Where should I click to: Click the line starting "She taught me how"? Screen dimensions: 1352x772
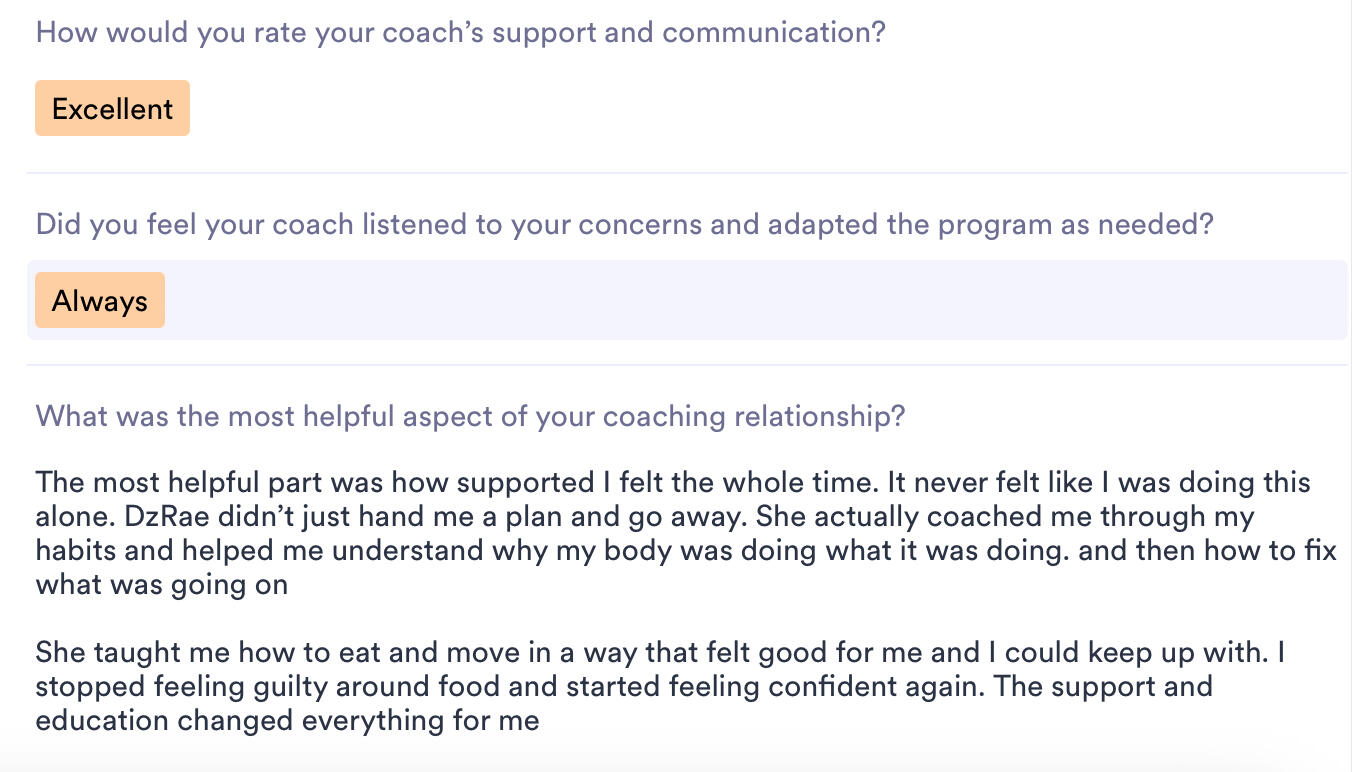coord(660,653)
